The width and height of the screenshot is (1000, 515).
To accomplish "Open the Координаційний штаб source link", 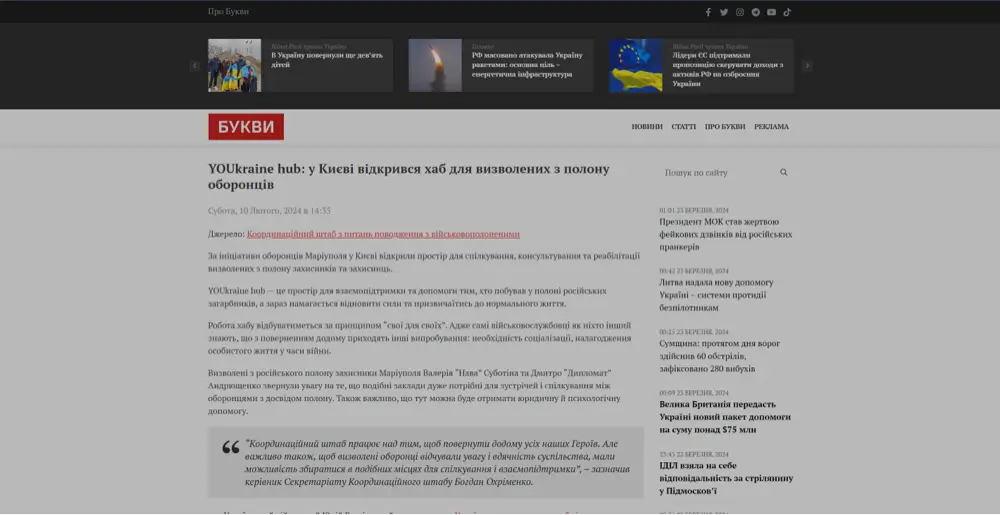I will pyautogui.click(x=383, y=234).
